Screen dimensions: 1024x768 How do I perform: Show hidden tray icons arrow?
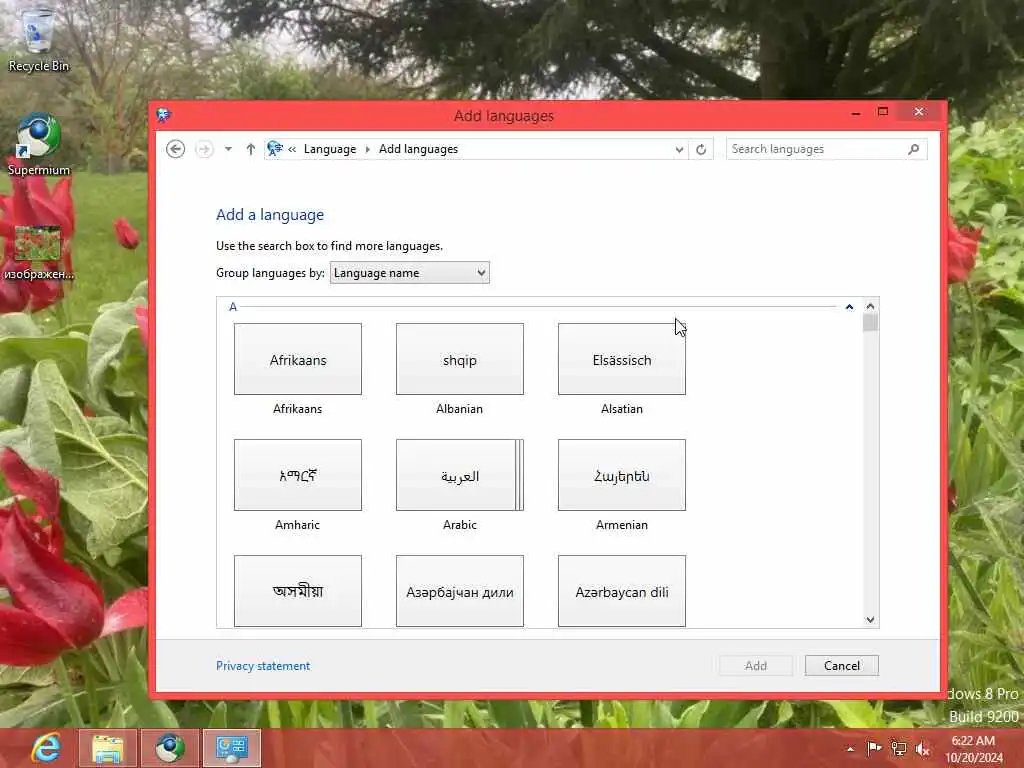(850, 749)
